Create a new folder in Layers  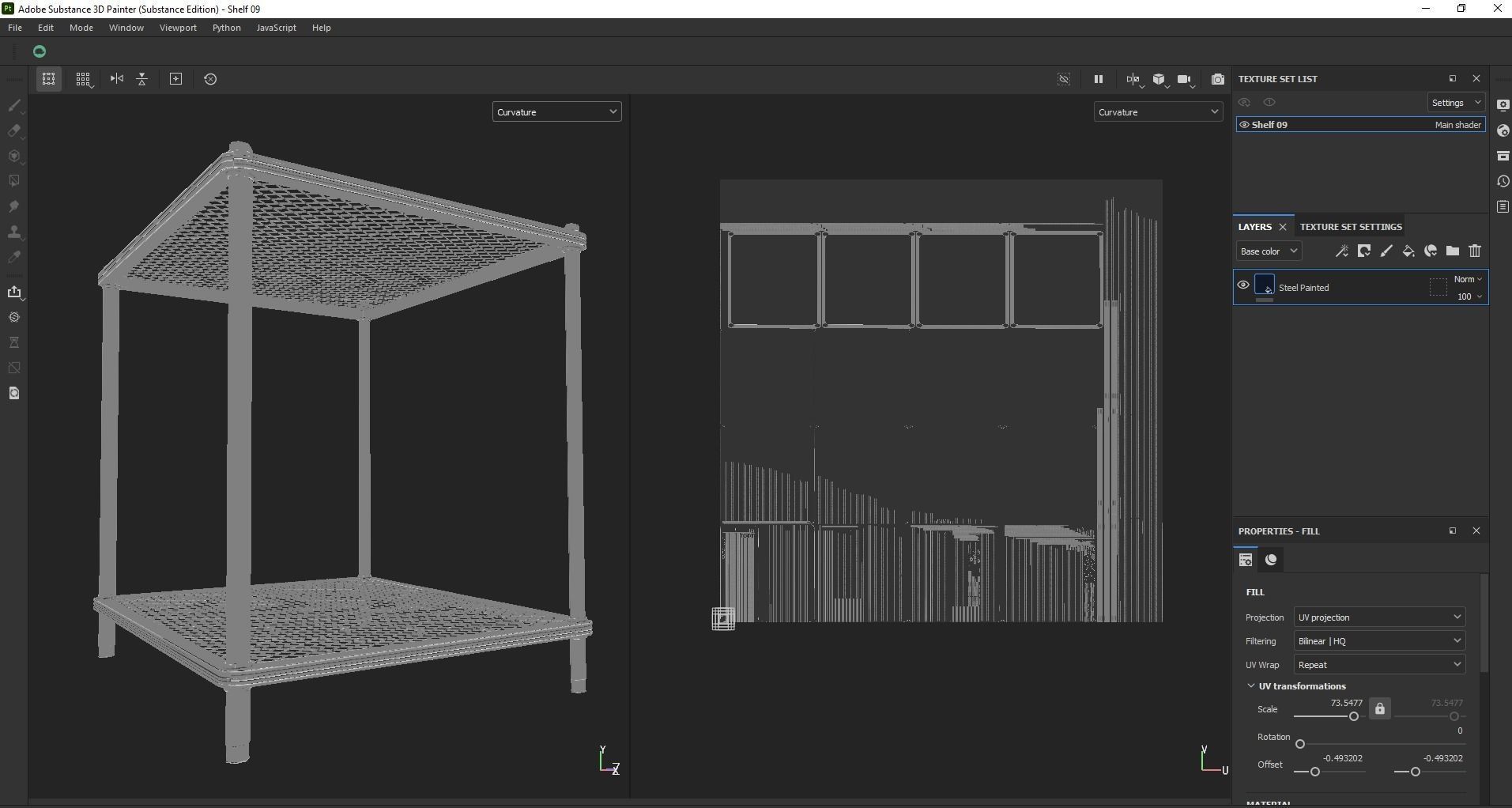tap(1453, 251)
